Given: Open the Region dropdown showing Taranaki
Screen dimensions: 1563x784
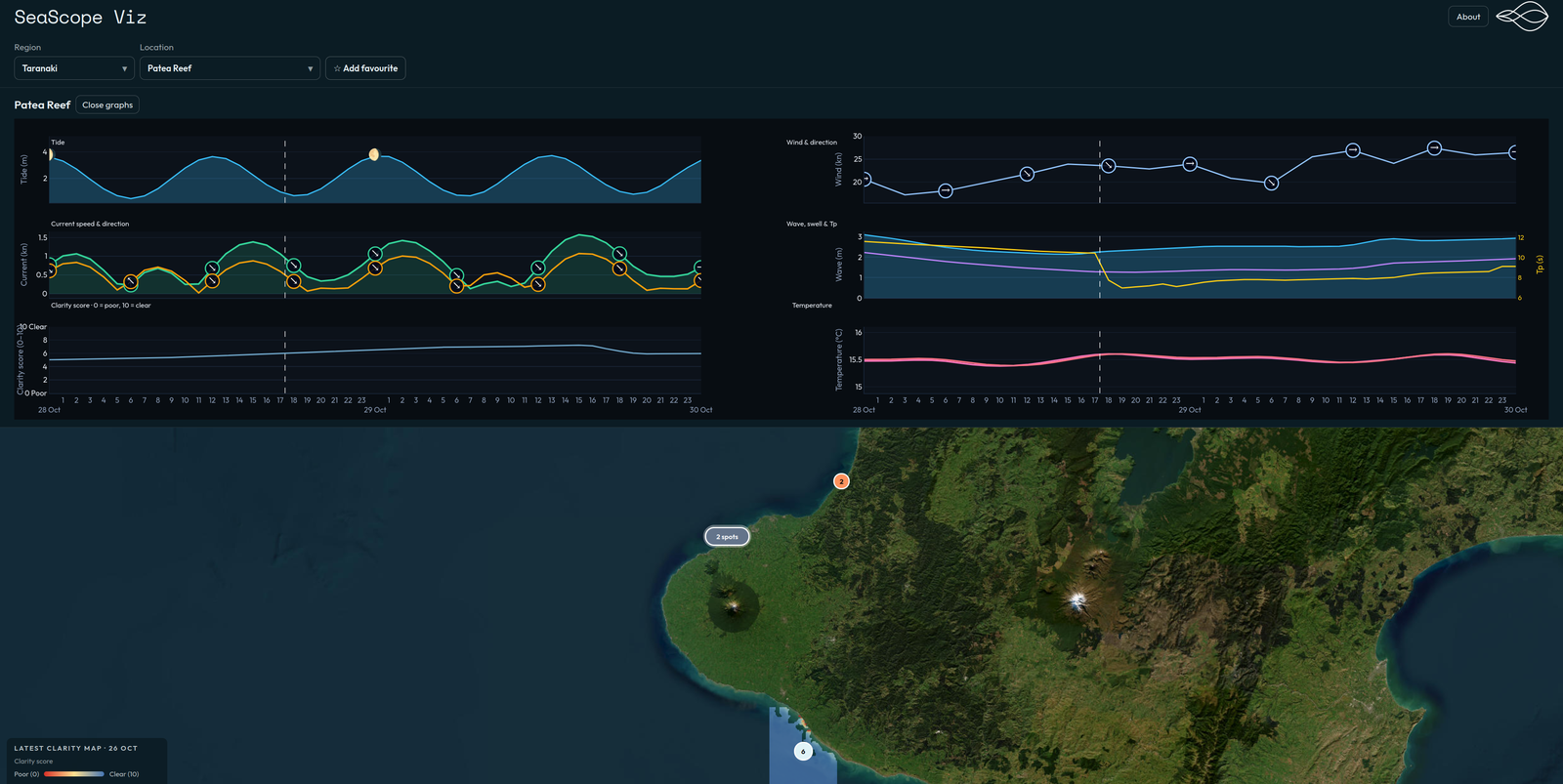Looking at the screenshot, I should [74, 68].
